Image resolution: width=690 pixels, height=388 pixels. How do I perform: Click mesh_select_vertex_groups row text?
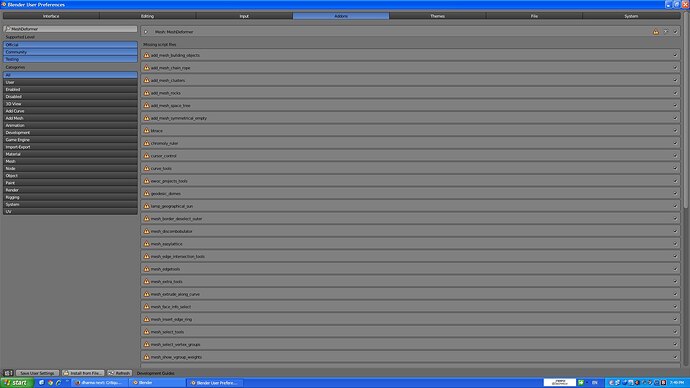(175, 344)
